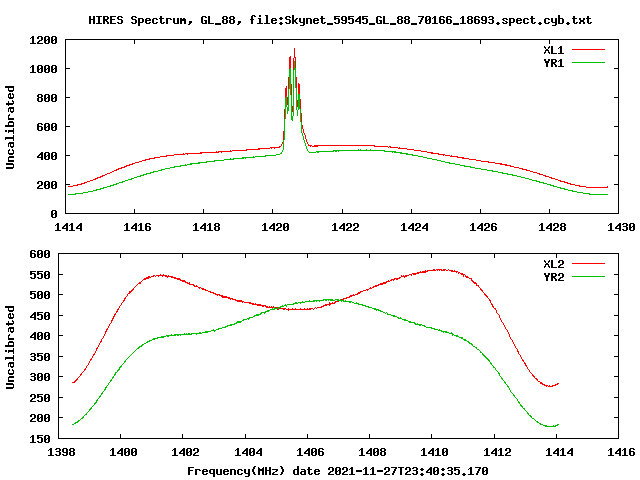
Task: Click the 1428 x-axis tick label
Action: click(552, 227)
